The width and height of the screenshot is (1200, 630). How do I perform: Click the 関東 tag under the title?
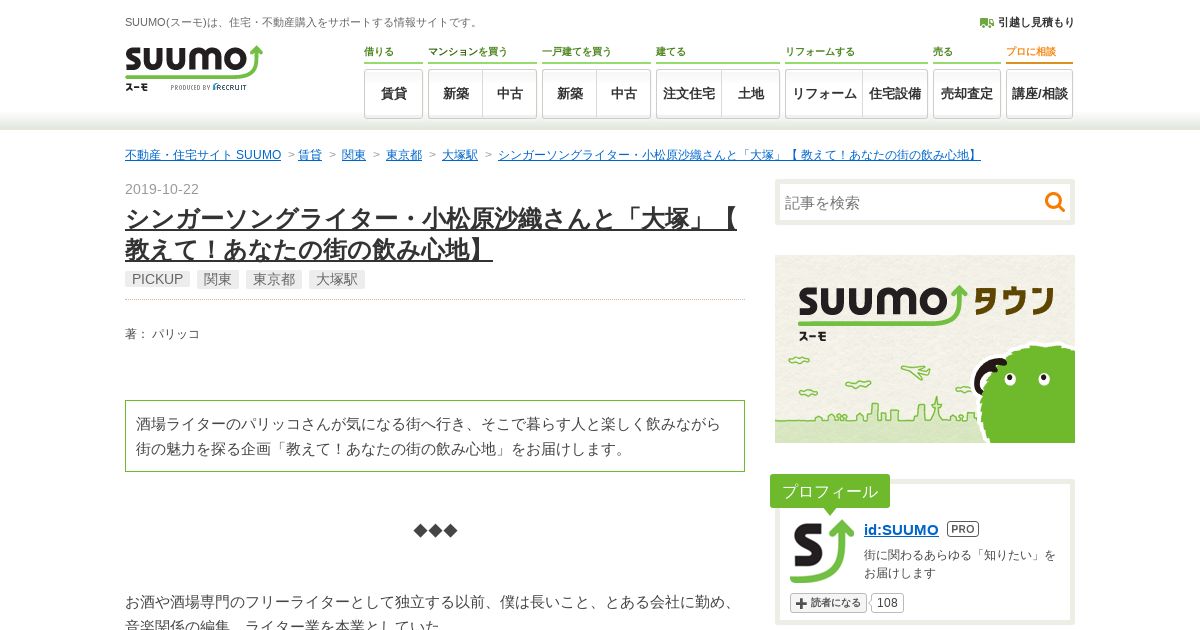218,279
